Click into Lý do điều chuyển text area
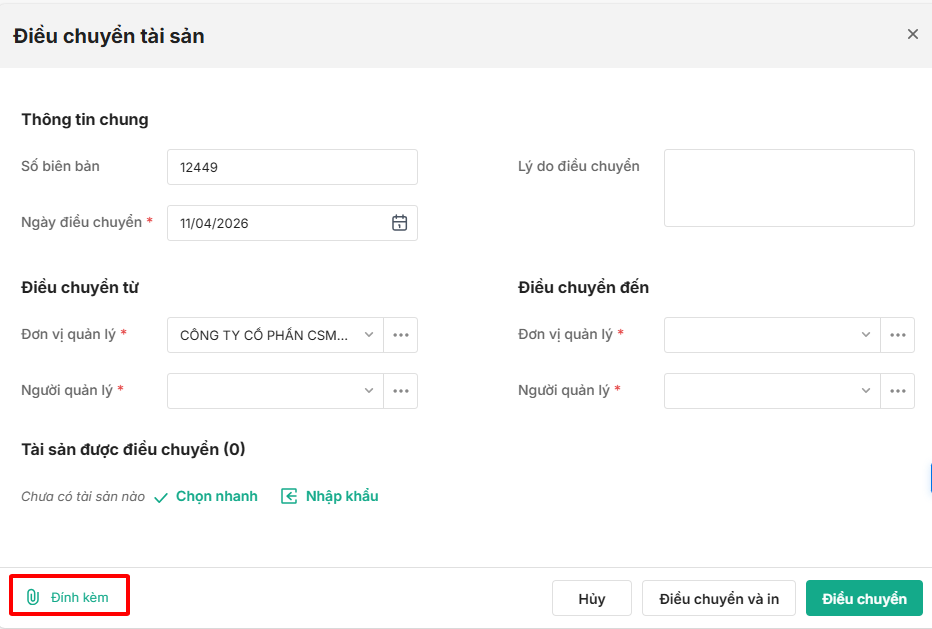932x629 pixels. [789, 188]
